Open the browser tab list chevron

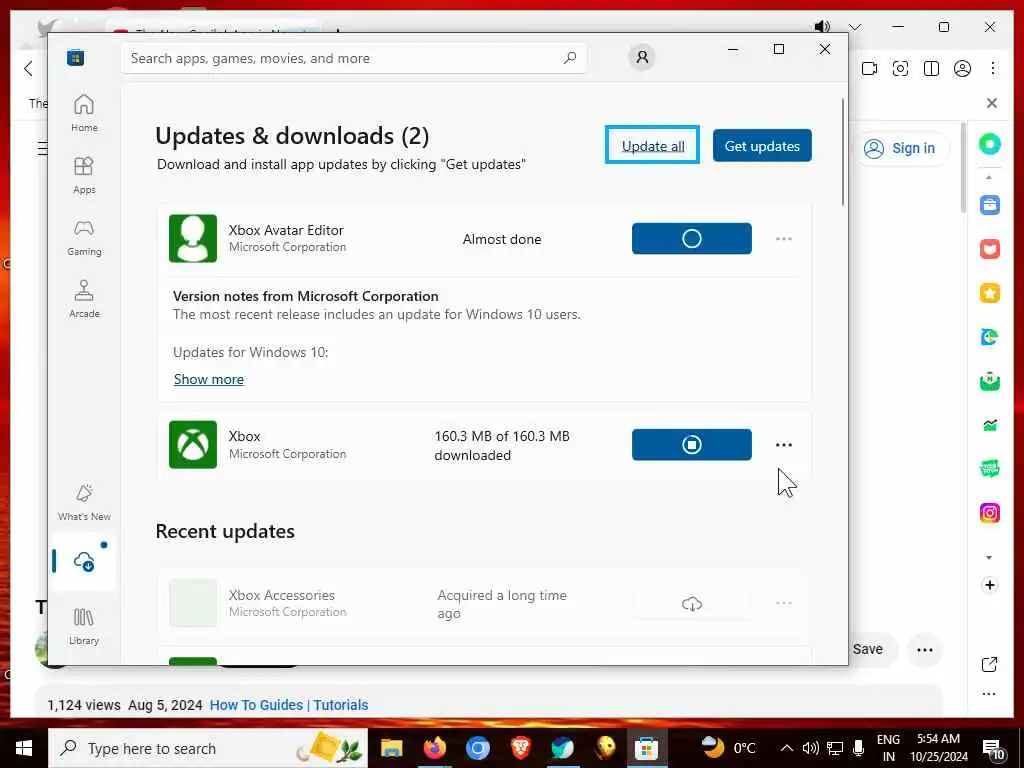pyautogui.click(x=855, y=27)
